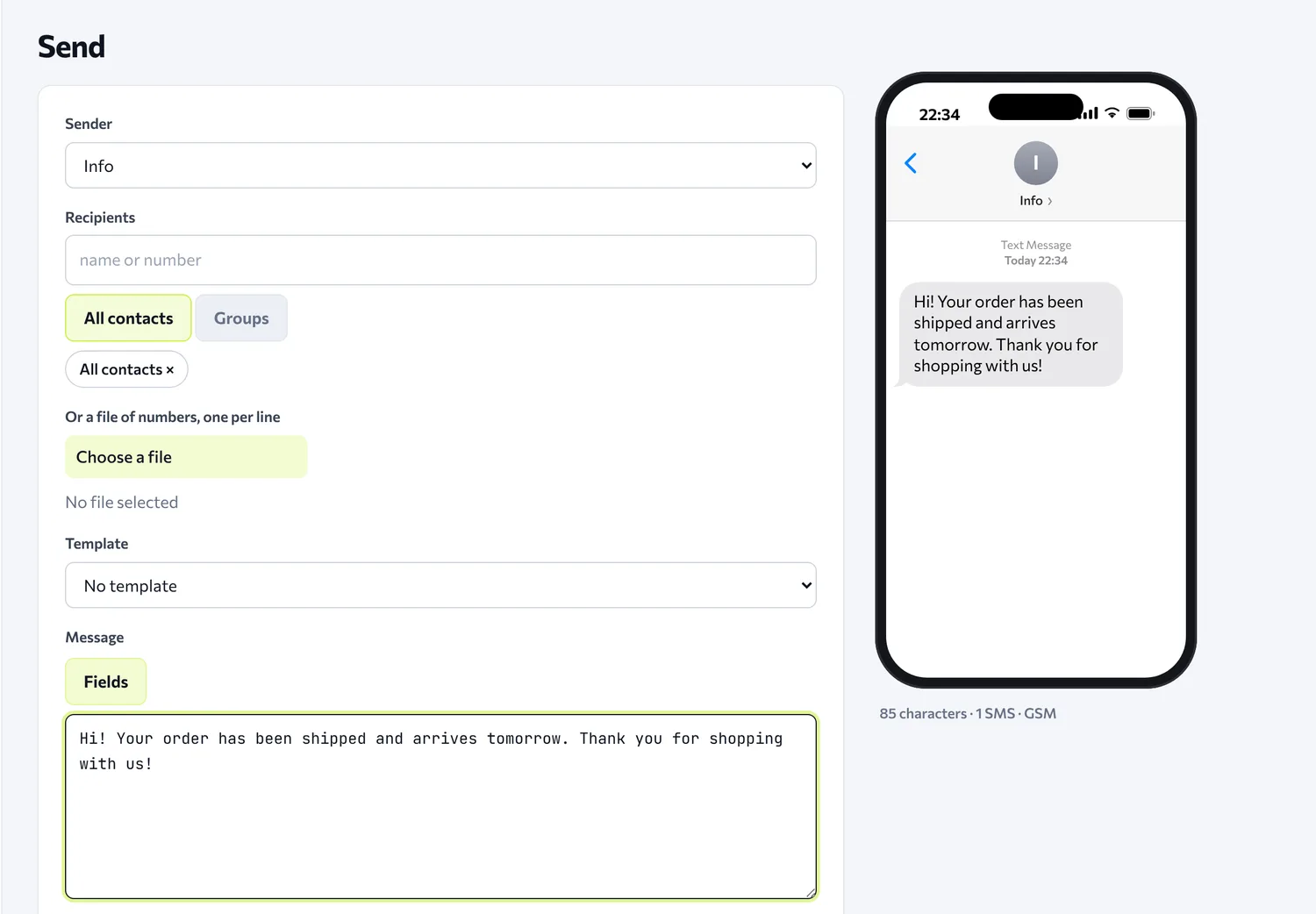Click the message bubble in phone preview
This screenshot has width=1316, height=914.
tap(1011, 334)
